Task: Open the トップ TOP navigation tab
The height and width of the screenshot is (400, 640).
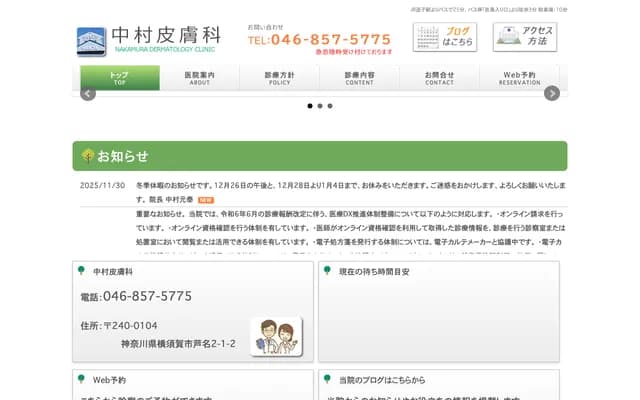Action: [119, 78]
